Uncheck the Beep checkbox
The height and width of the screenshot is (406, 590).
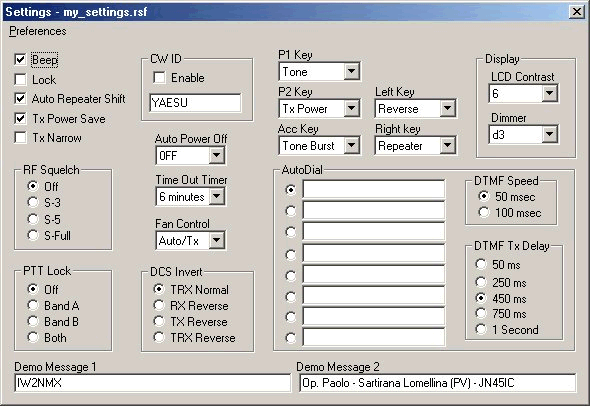point(20,59)
